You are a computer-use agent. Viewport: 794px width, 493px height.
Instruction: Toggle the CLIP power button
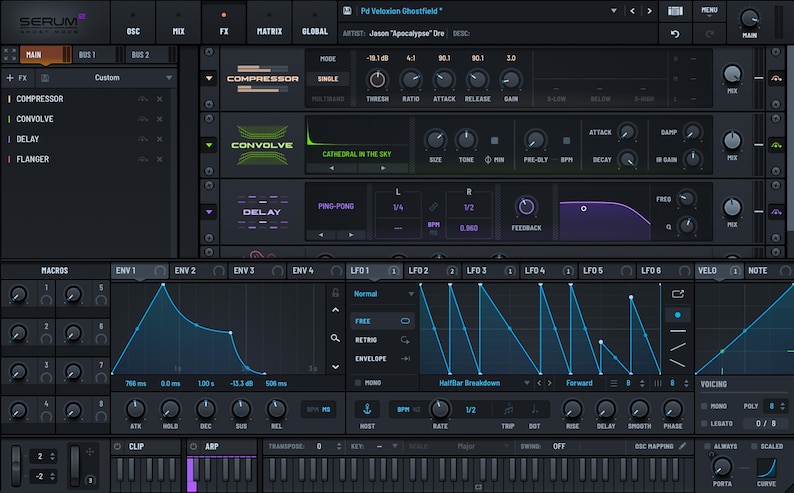(x=117, y=446)
